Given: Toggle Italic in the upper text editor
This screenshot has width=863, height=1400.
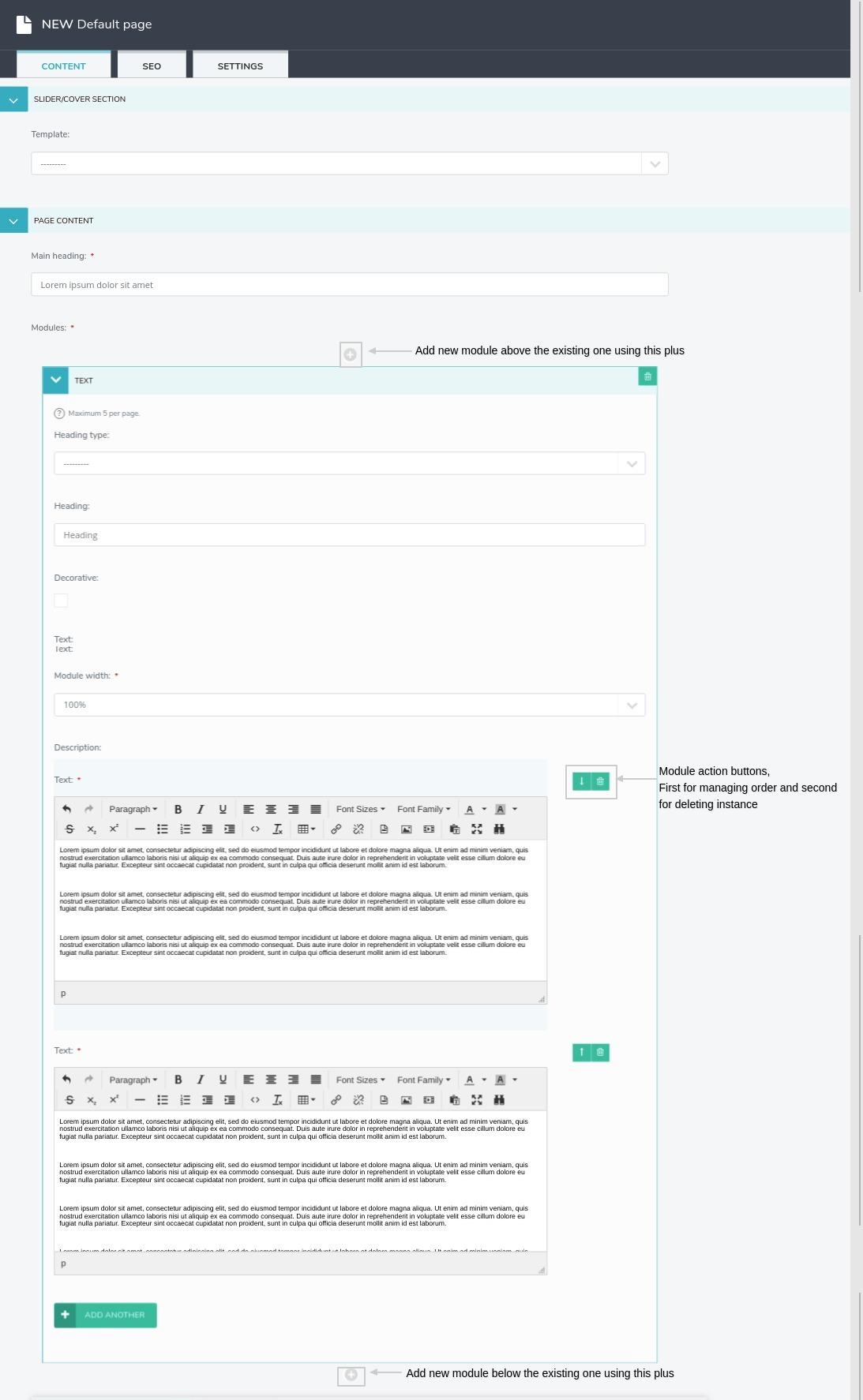Looking at the screenshot, I should [201, 809].
